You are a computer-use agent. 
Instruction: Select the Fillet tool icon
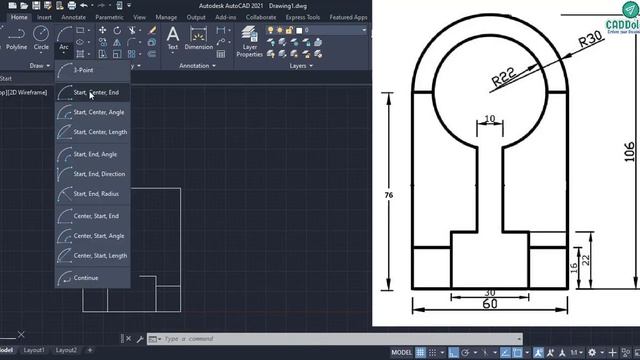click(131, 42)
